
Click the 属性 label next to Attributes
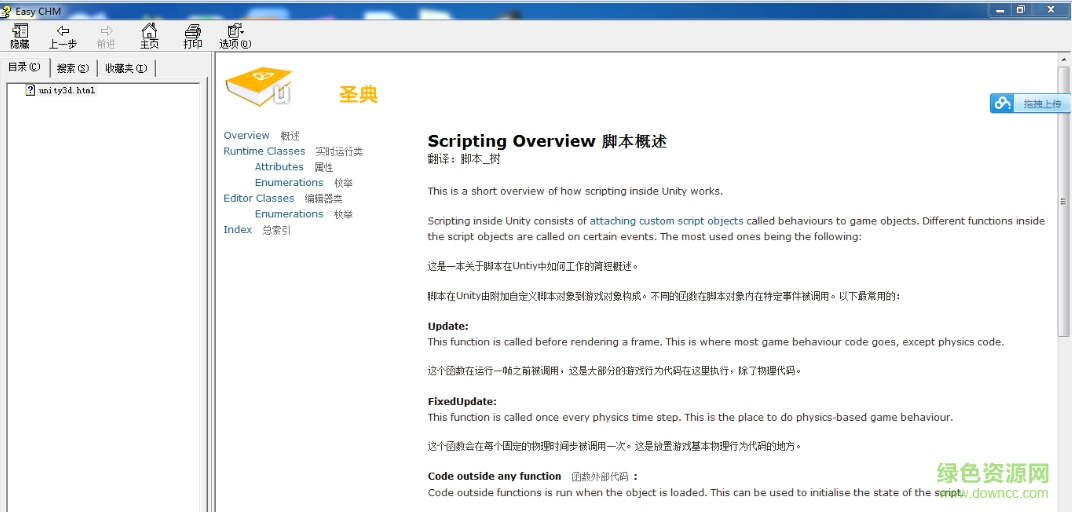pyautogui.click(x=323, y=167)
